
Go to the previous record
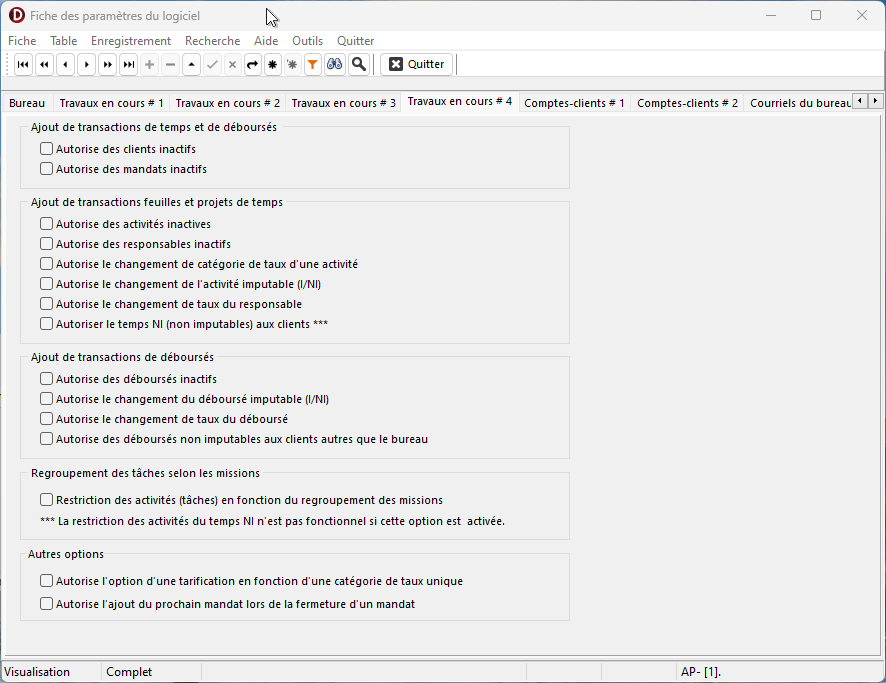click(66, 64)
